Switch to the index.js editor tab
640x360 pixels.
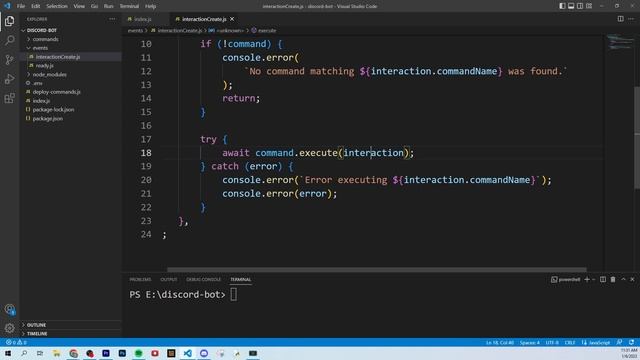(x=142, y=19)
